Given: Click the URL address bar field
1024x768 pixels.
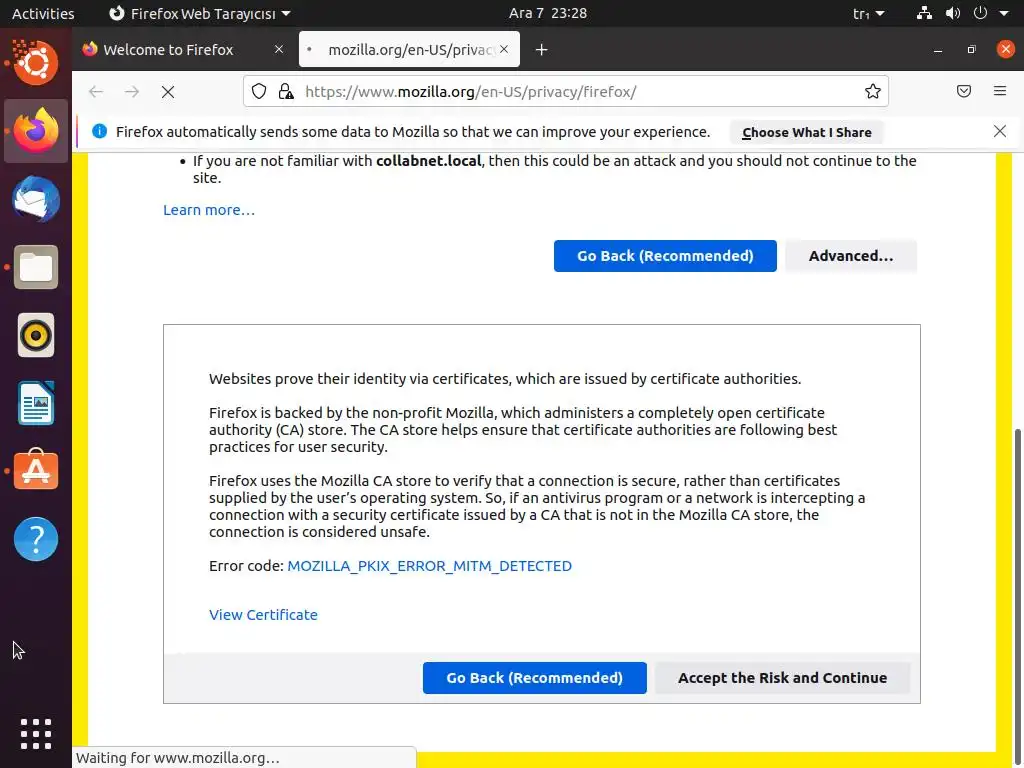Looking at the screenshot, I should tap(566, 91).
